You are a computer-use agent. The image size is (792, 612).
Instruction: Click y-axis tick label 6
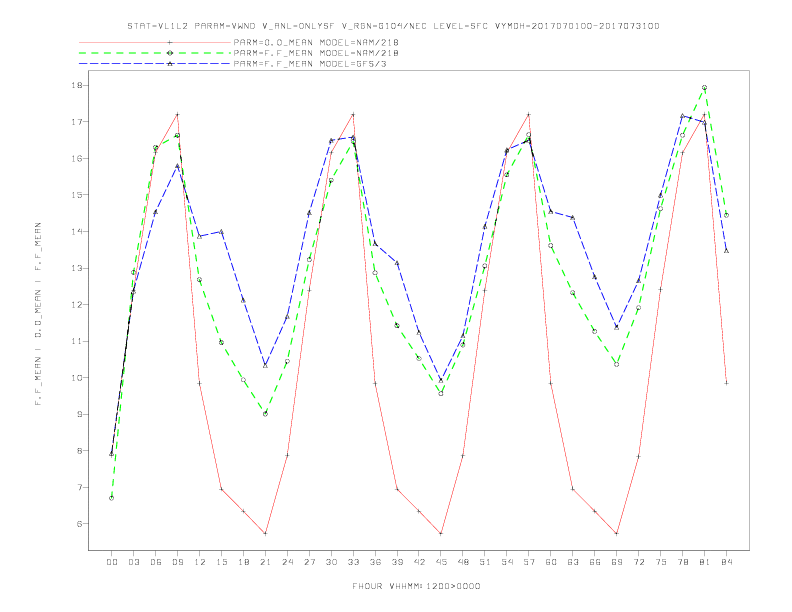(80, 524)
